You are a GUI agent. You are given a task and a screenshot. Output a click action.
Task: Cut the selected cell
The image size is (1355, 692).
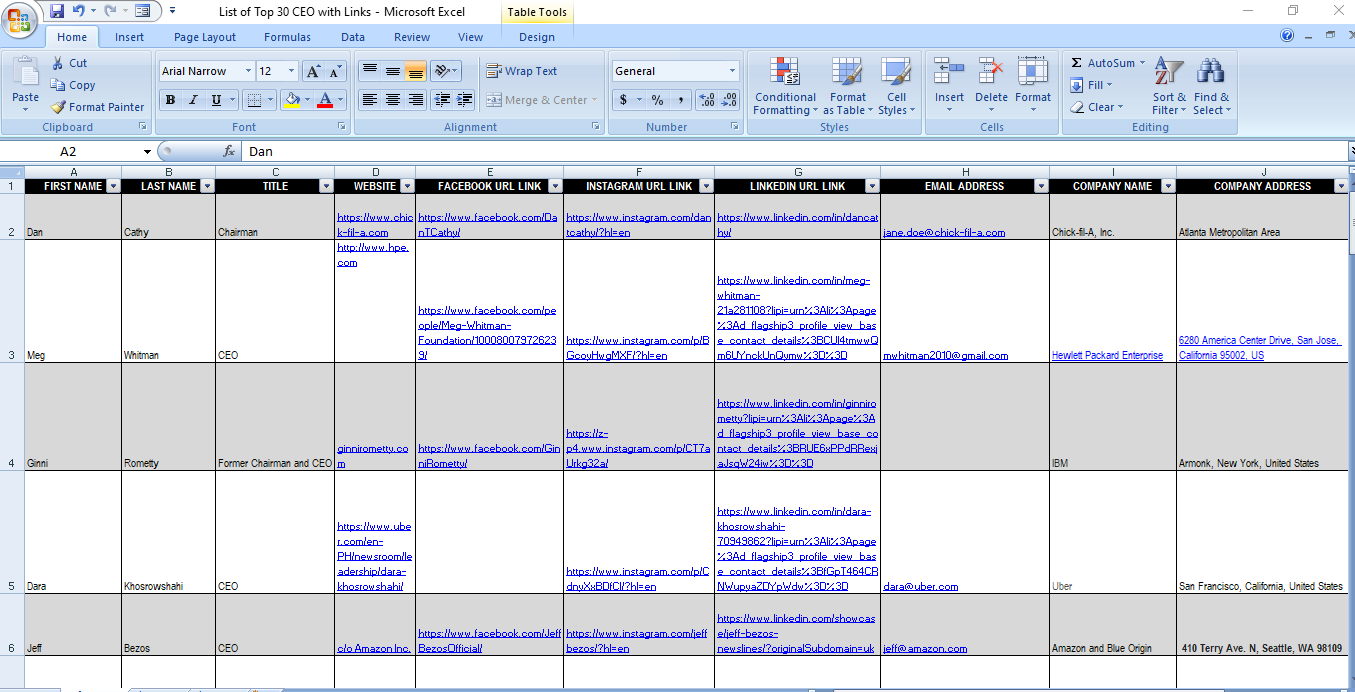click(x=69, y=63)
